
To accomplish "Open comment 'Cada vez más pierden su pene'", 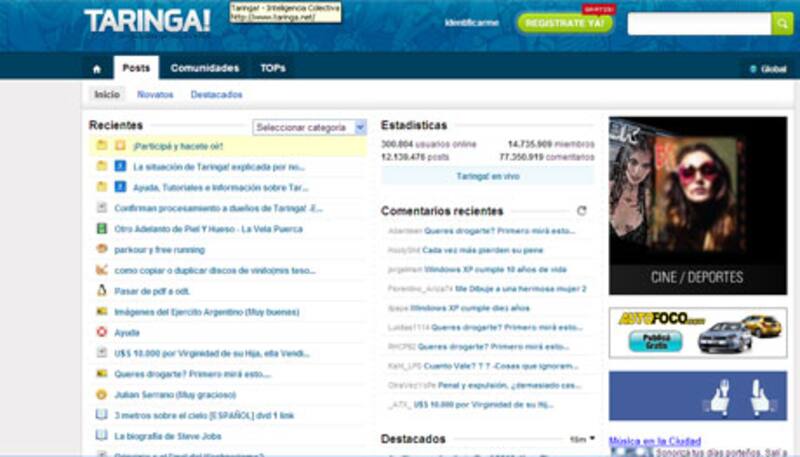I will click(x=483, y=250).
